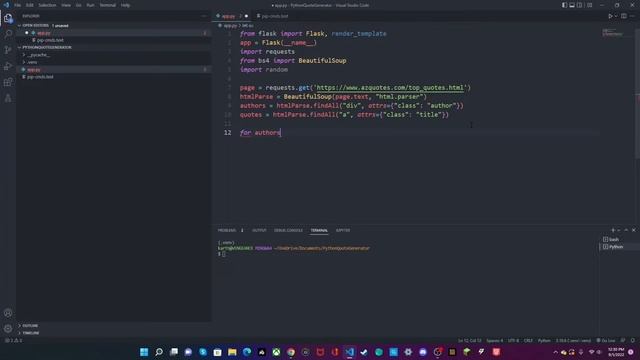Open Windows Start menu on taskbar
The image size is (640, 360).
[144, 352]
